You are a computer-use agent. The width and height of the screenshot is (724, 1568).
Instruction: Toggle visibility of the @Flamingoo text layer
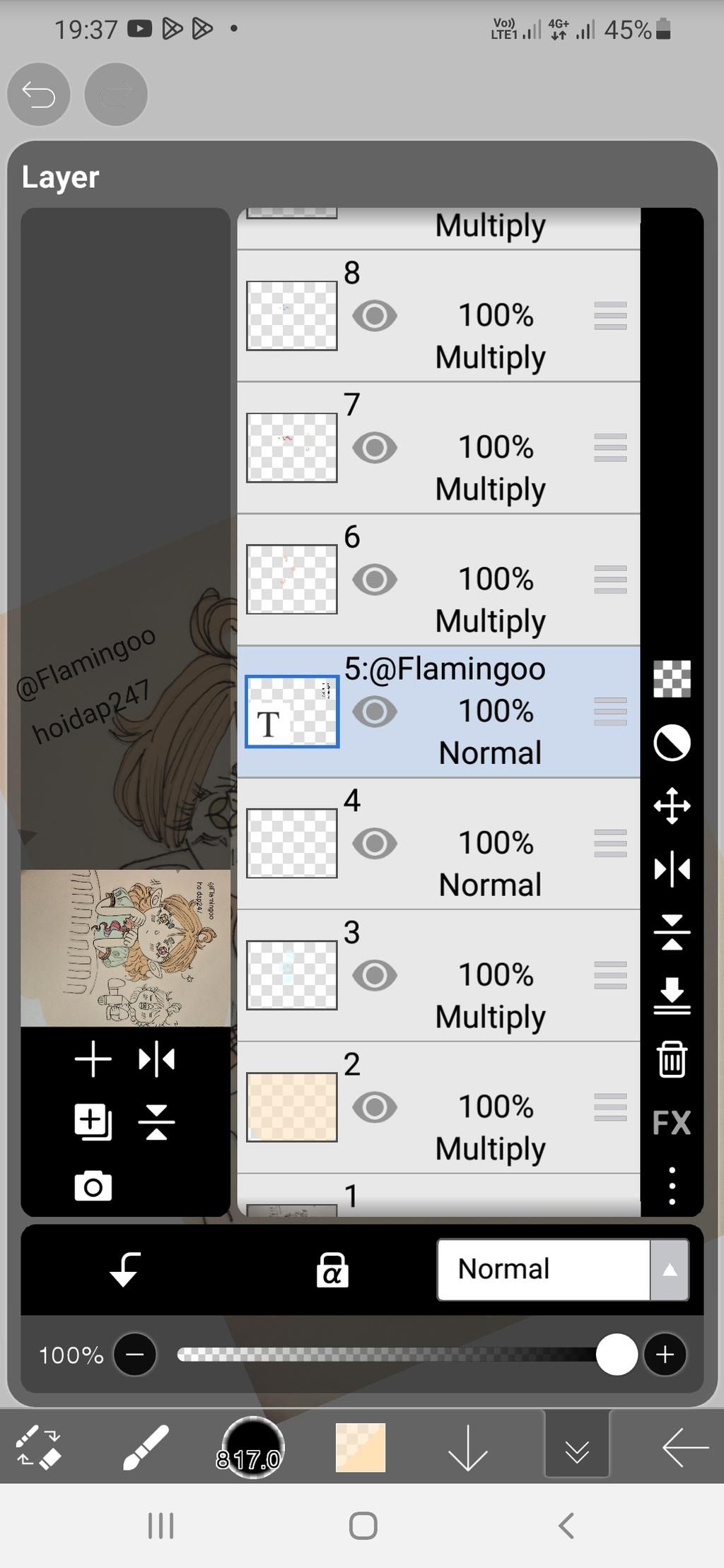[x=375, y=712]
